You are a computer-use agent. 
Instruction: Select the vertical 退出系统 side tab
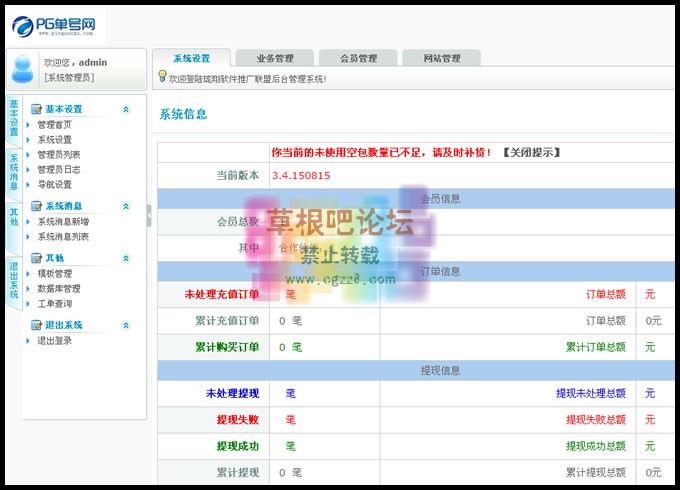click(14, 281)
